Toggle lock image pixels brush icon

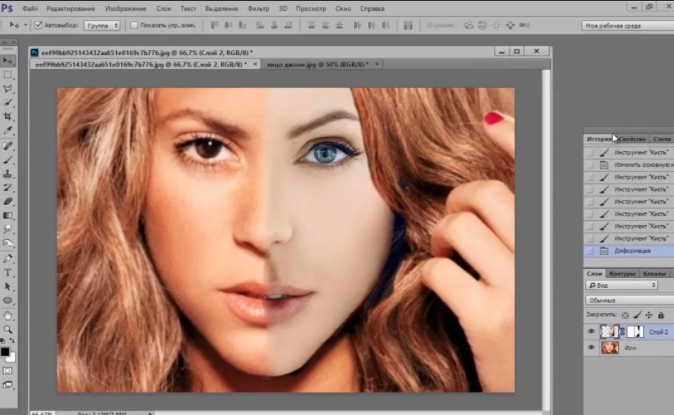click(637, 315)
